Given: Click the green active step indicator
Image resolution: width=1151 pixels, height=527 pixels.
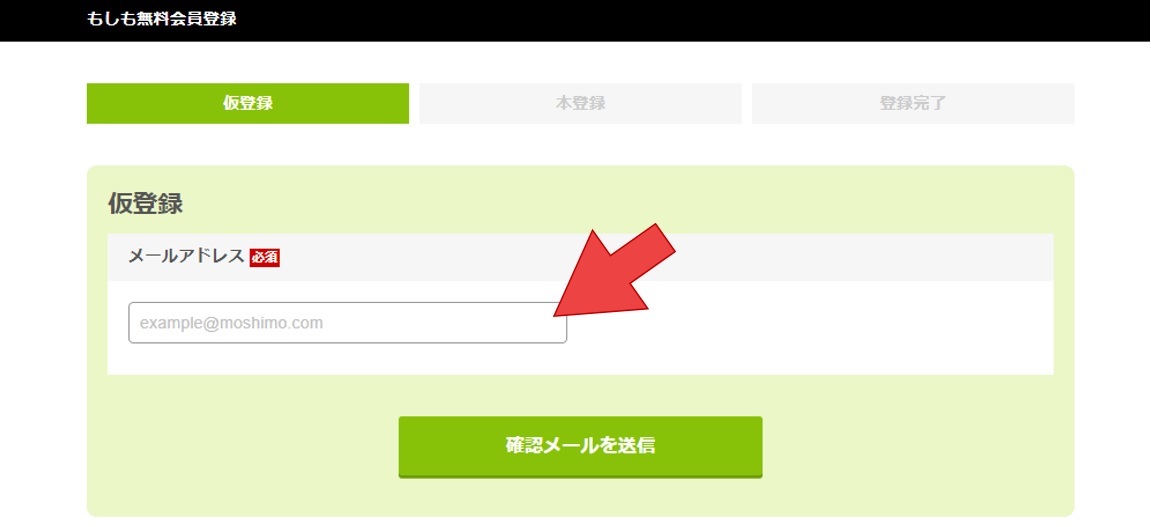Looking at the screenshot, I should tap(247, 103).
